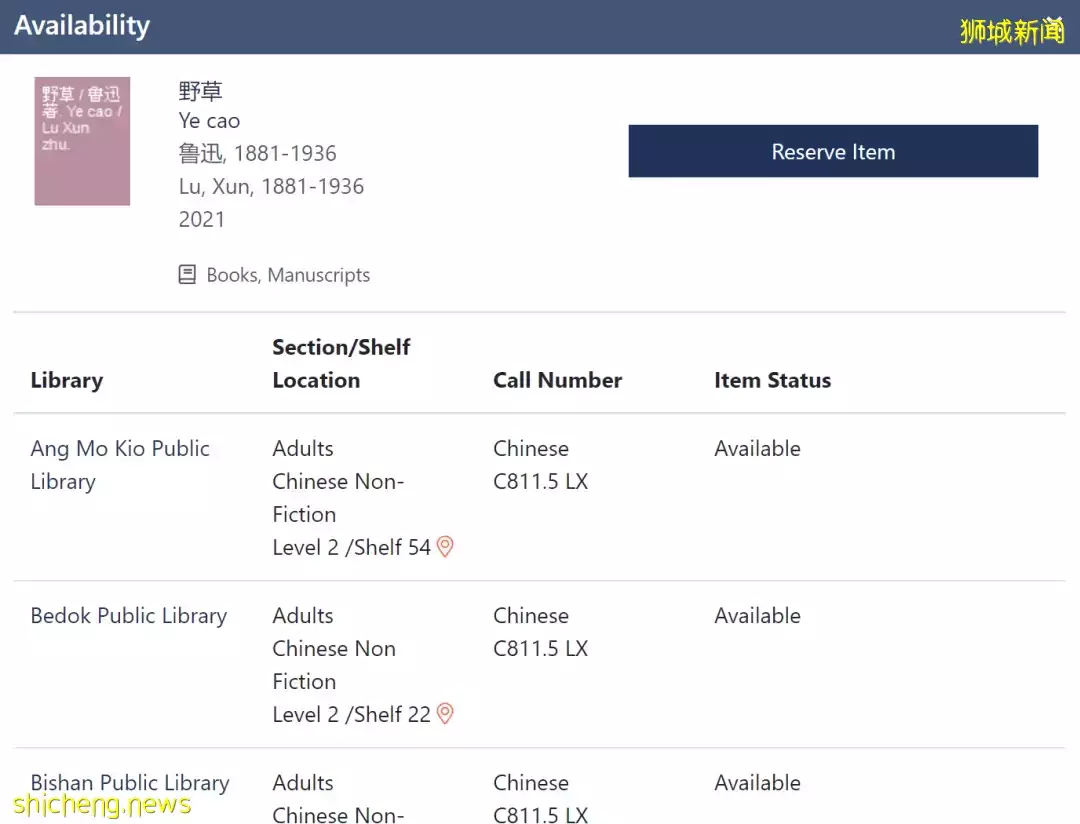Image resolution: width=1080 pixels, height=824 pixels.
Task: Open the Ye cao book cover thumbnail
Action: (x=82, y=141)
